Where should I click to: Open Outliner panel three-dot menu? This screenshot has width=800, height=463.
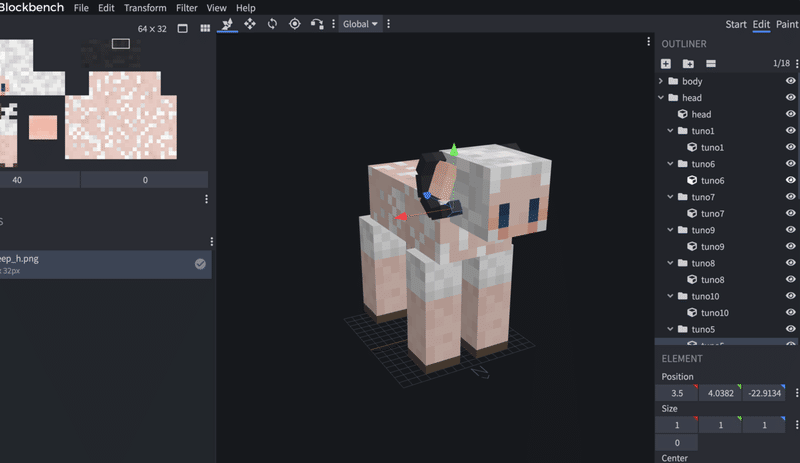[797, 63]
